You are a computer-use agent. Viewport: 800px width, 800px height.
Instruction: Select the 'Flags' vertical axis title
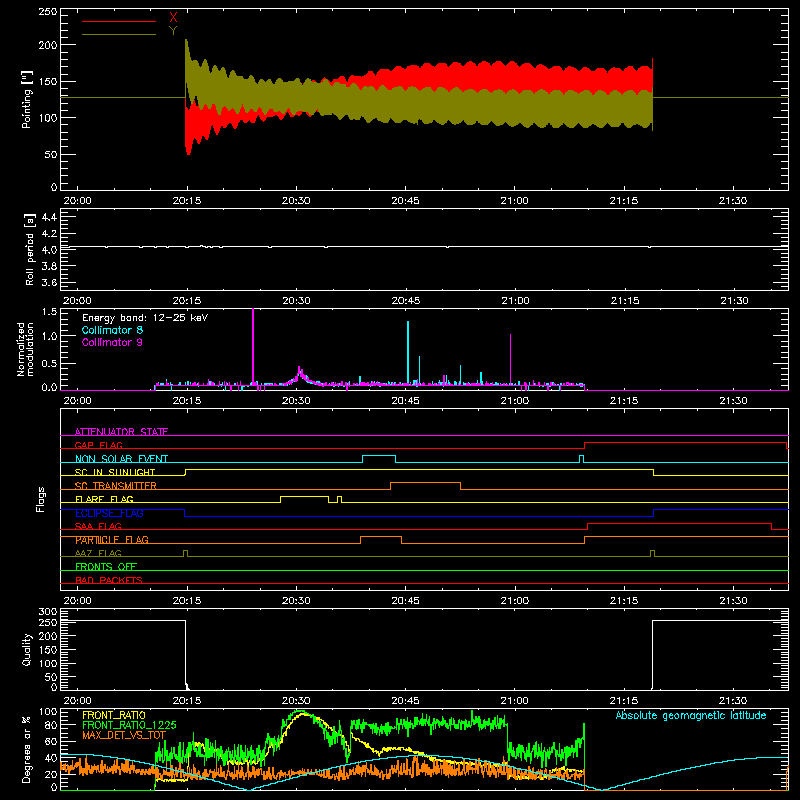[41, 499]
